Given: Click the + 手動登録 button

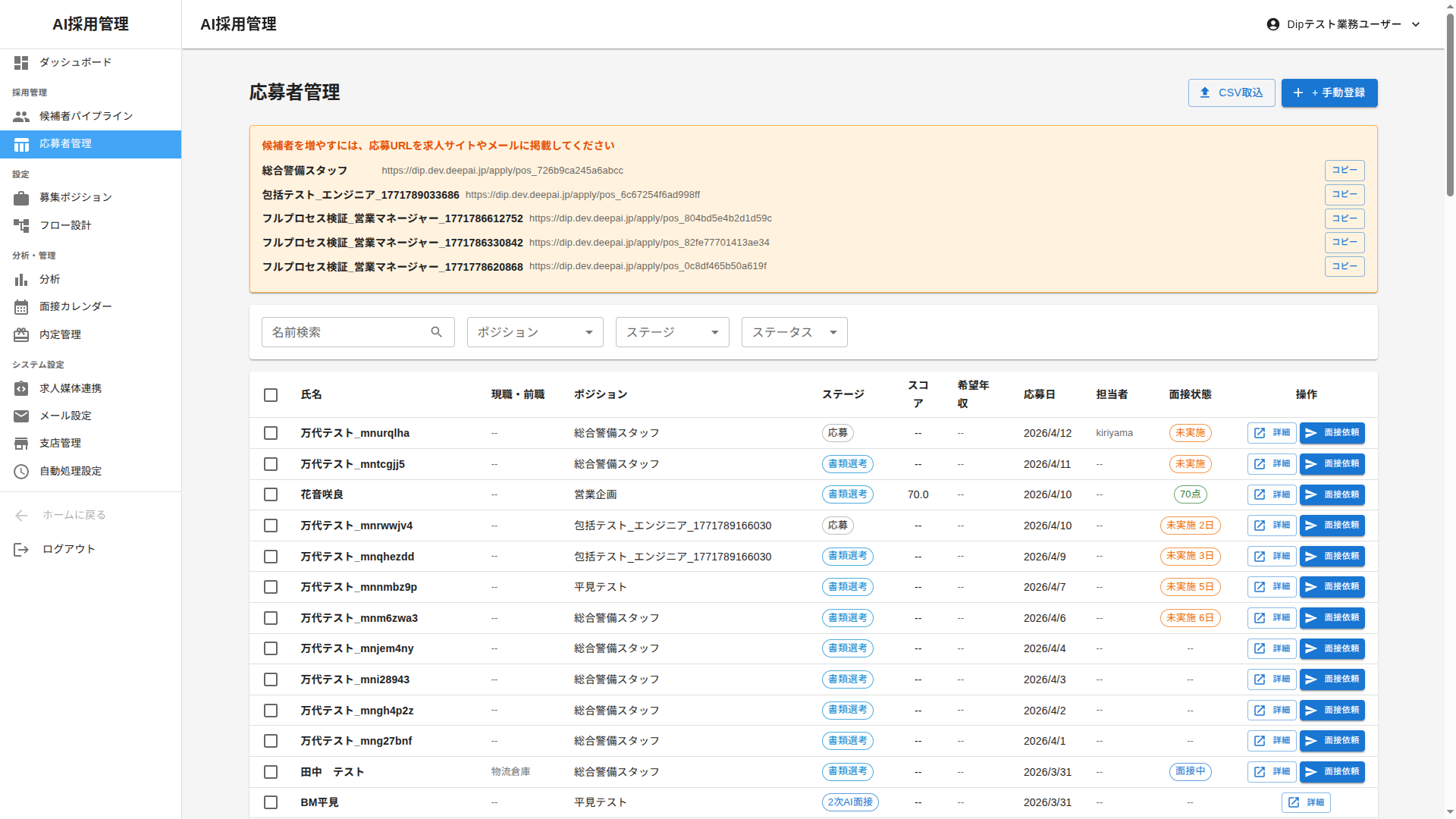Looking at the screenshot, I should (x=1329, y=93).
